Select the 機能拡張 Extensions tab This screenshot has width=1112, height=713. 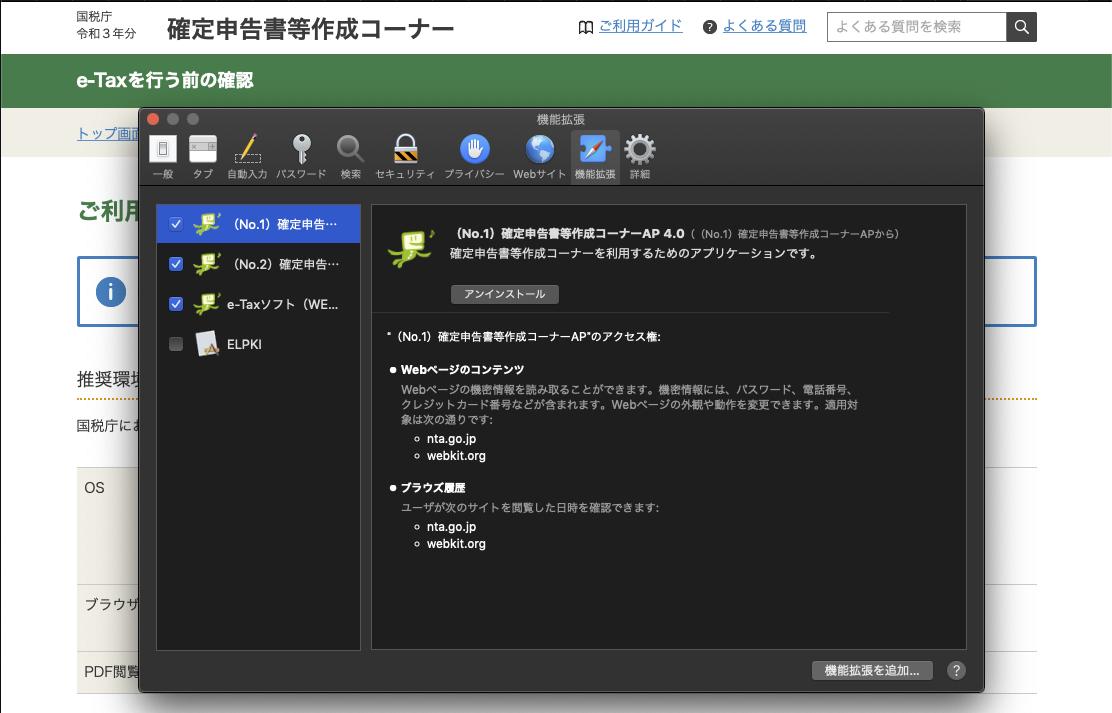click(595, 156)
